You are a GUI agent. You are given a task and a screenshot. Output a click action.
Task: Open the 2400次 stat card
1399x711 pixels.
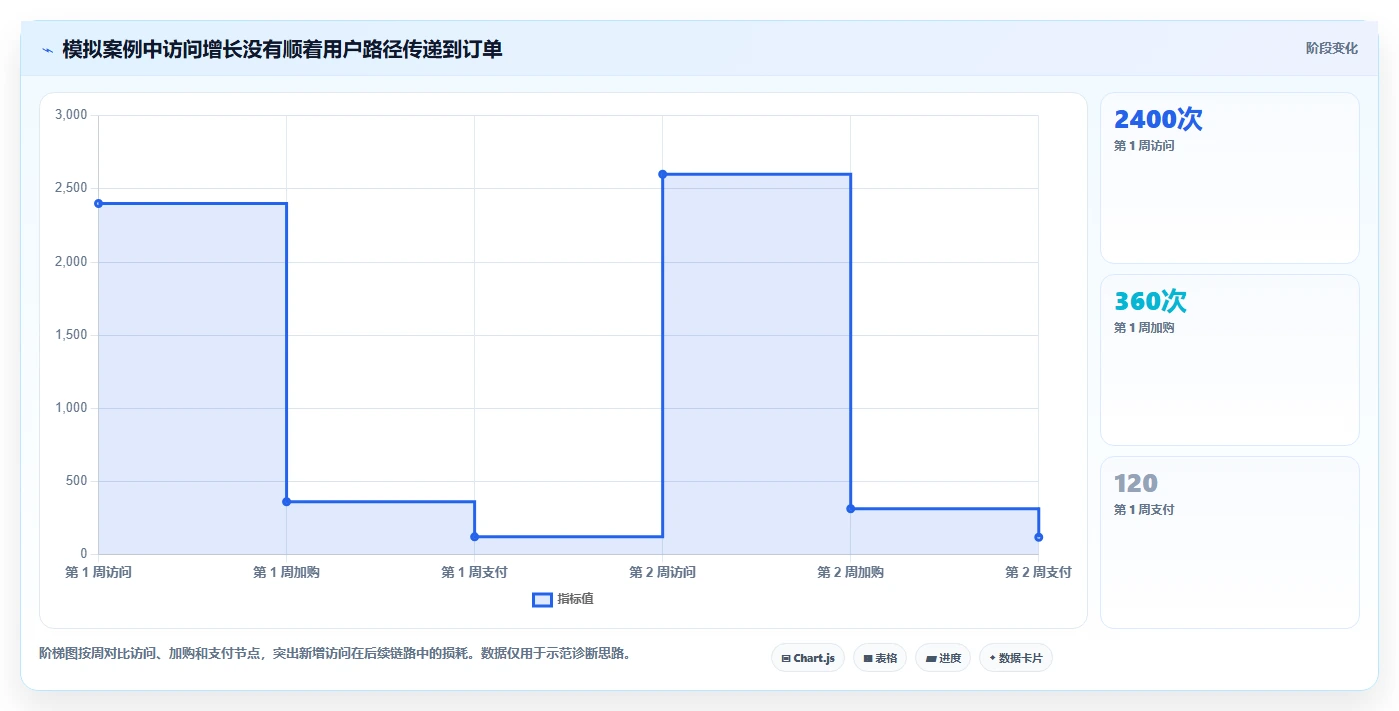1229,178
